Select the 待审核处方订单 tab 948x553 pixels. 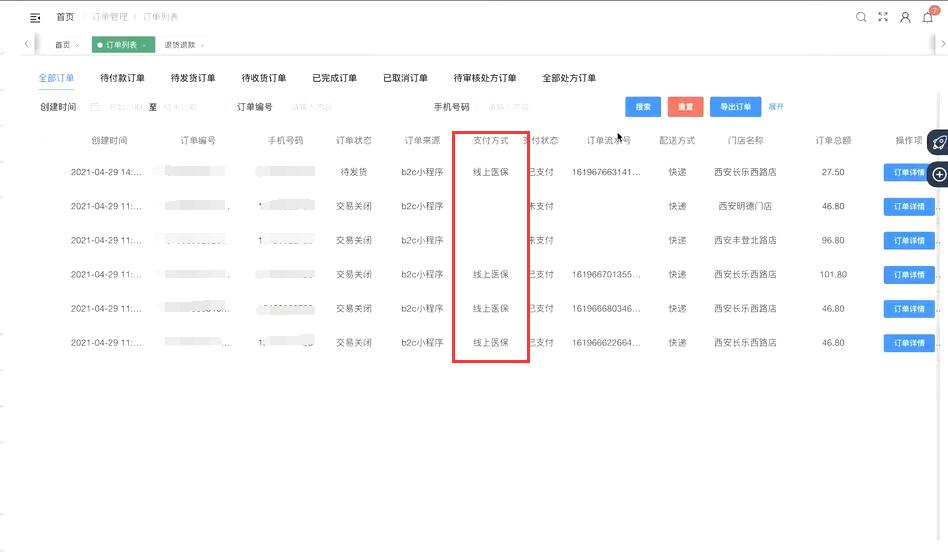(485, 78)
